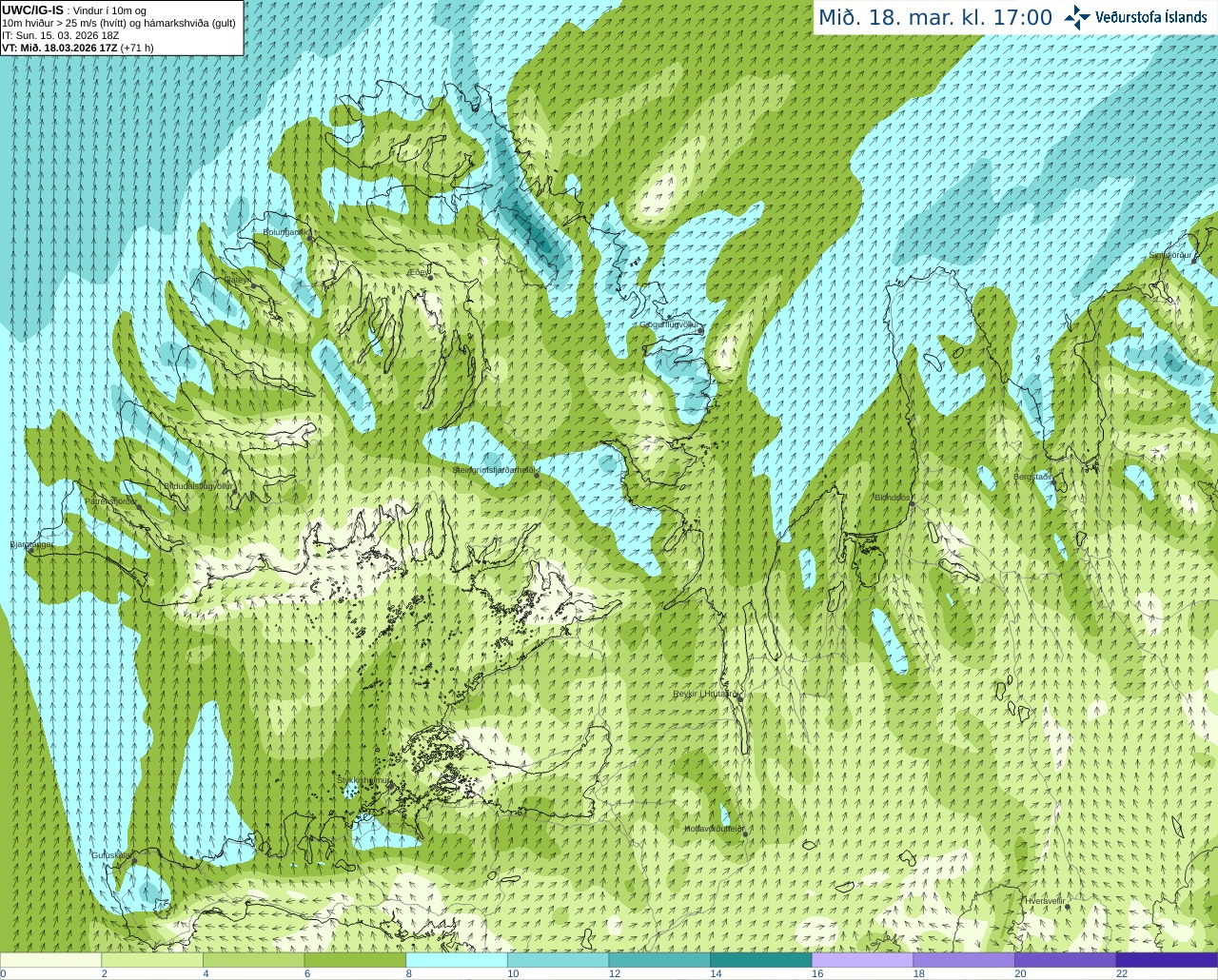The image size is (1218, 980).
Task: Click the Holtavörðuheiði station marker
Action: (745, 833)
